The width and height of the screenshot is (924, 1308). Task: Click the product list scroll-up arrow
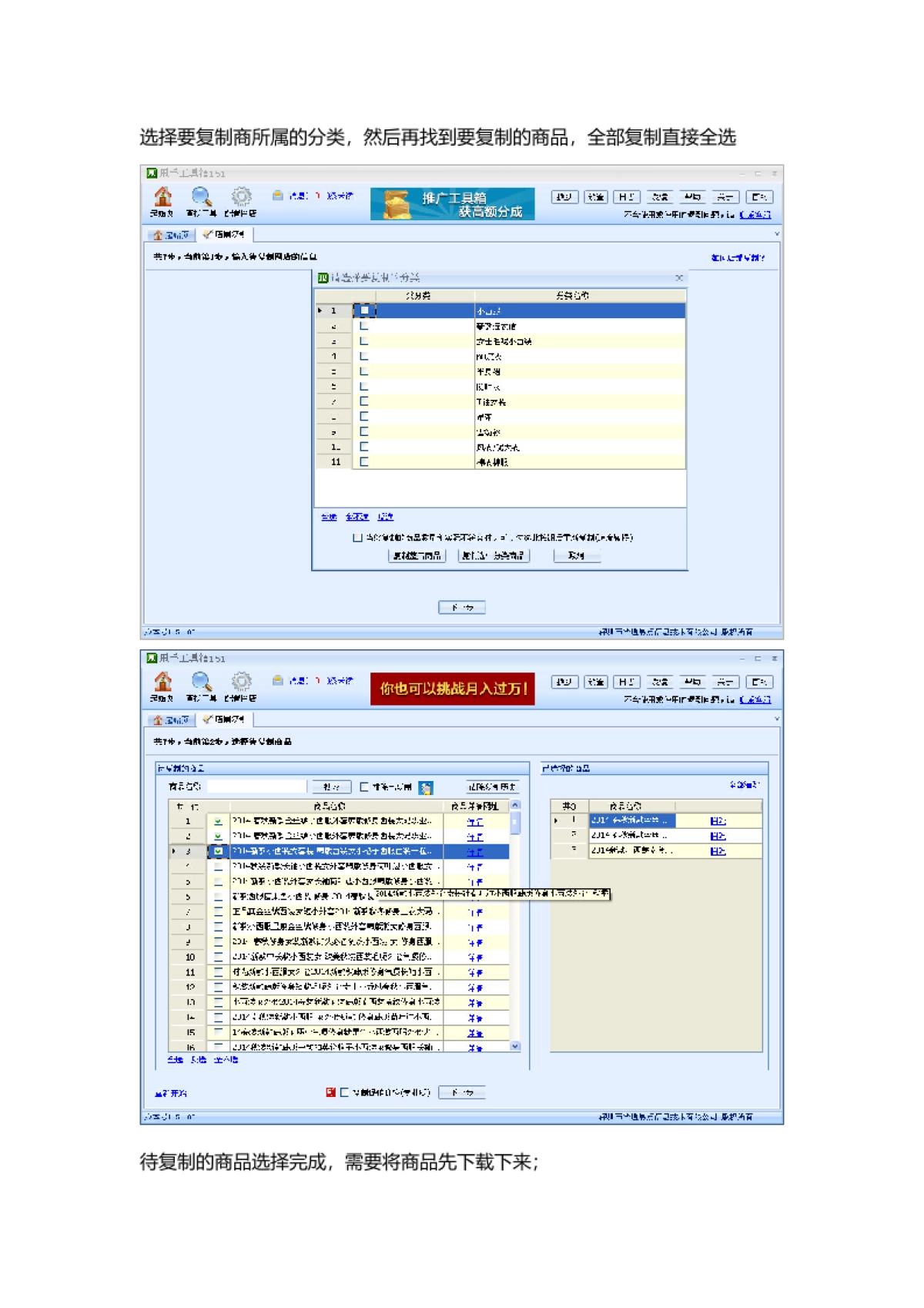point(515,805)
